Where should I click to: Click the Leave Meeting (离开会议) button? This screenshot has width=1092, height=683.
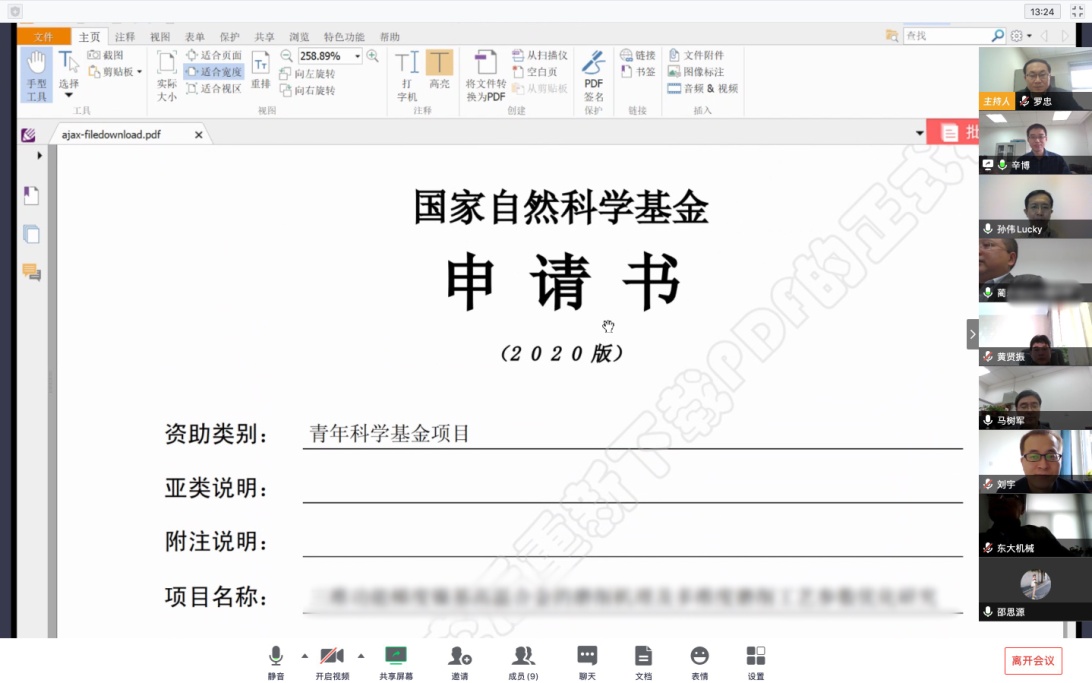(x=1032, y=661)
